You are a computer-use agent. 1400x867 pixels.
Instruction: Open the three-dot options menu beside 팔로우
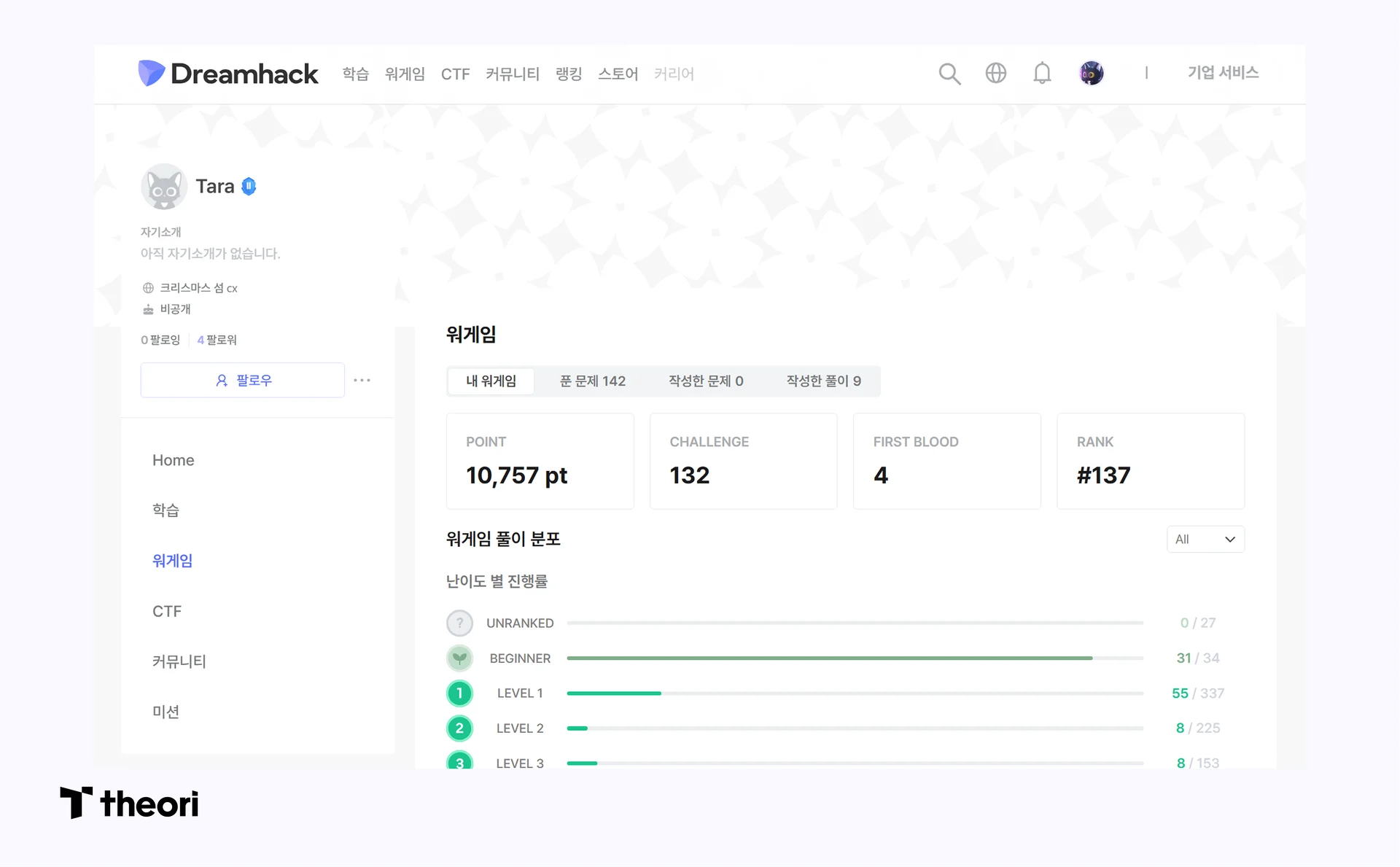tap(362, 380)
